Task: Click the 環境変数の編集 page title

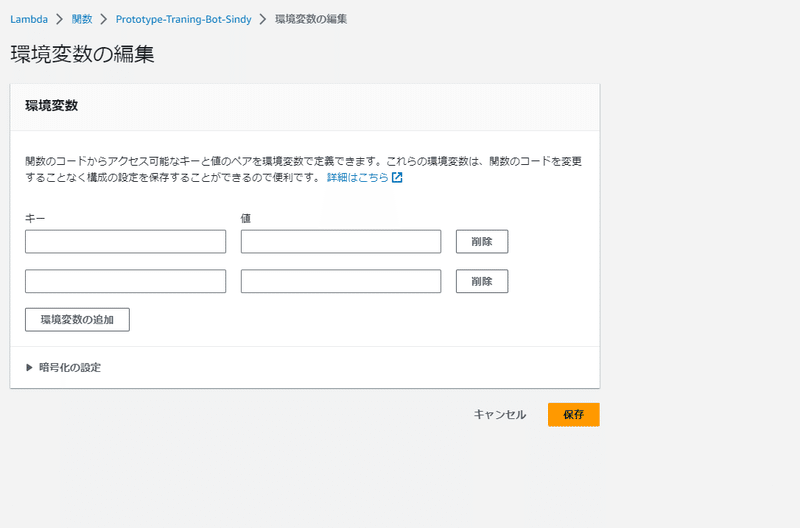Action: (82, 54)
